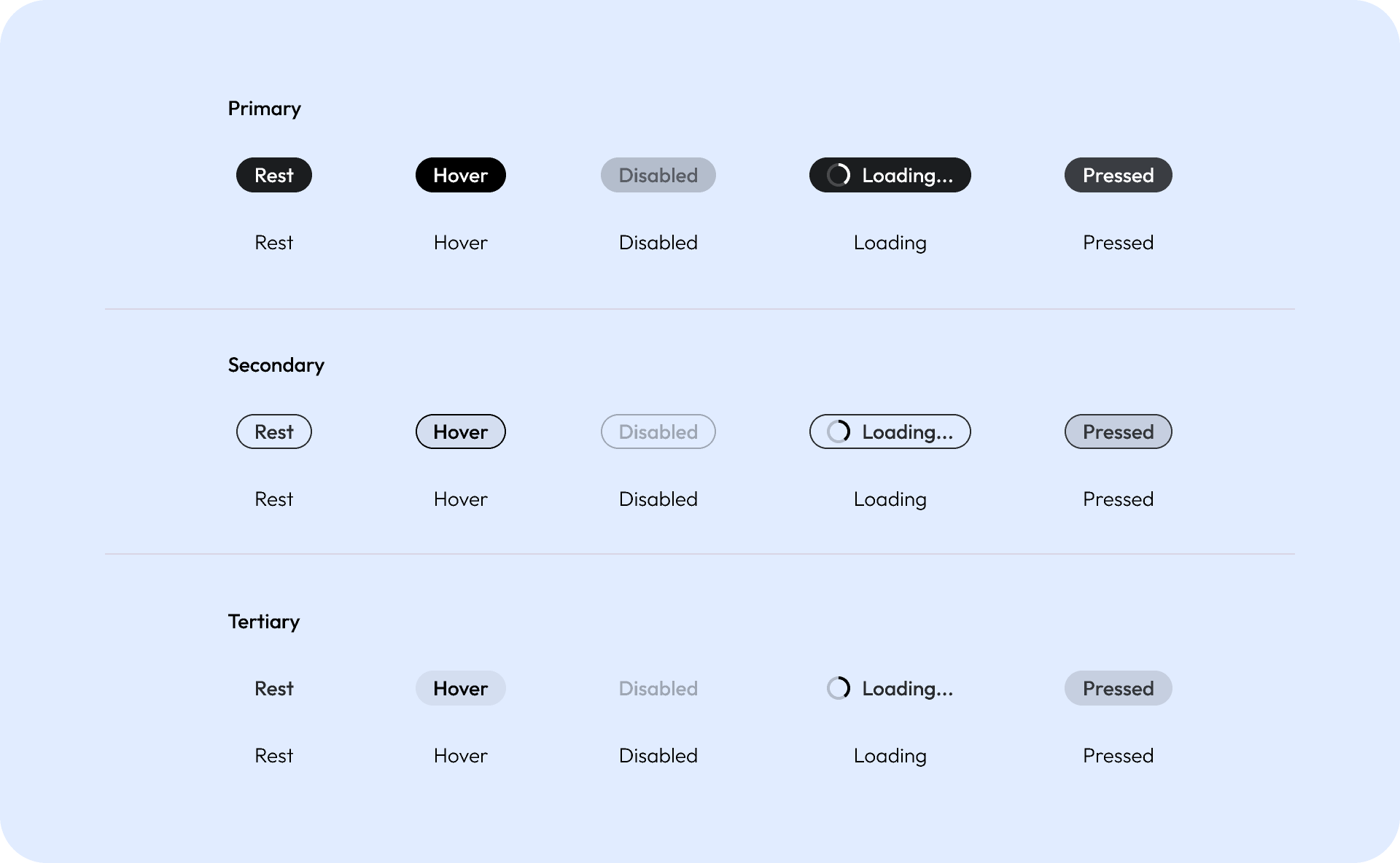Click the Secondary Loading... button

890,431
